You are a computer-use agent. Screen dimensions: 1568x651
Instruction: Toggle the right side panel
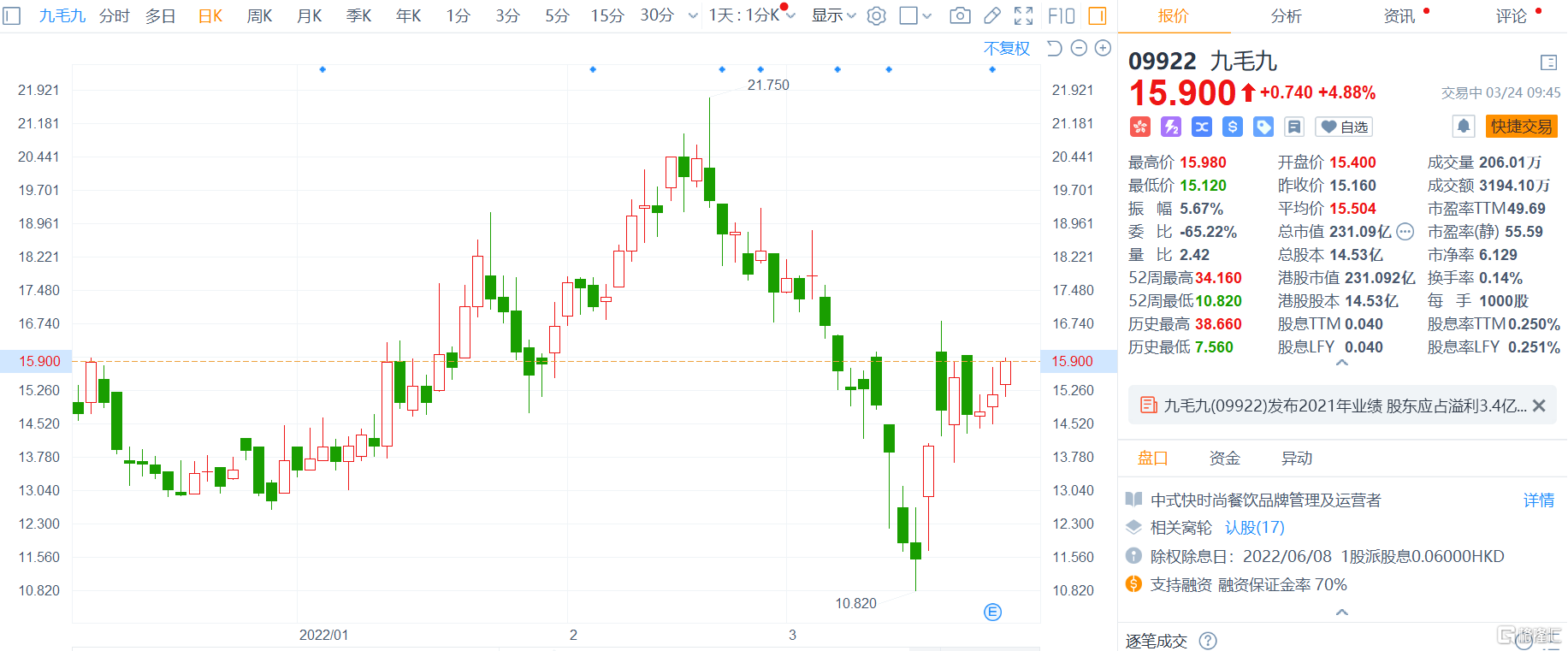[1097, 15]
